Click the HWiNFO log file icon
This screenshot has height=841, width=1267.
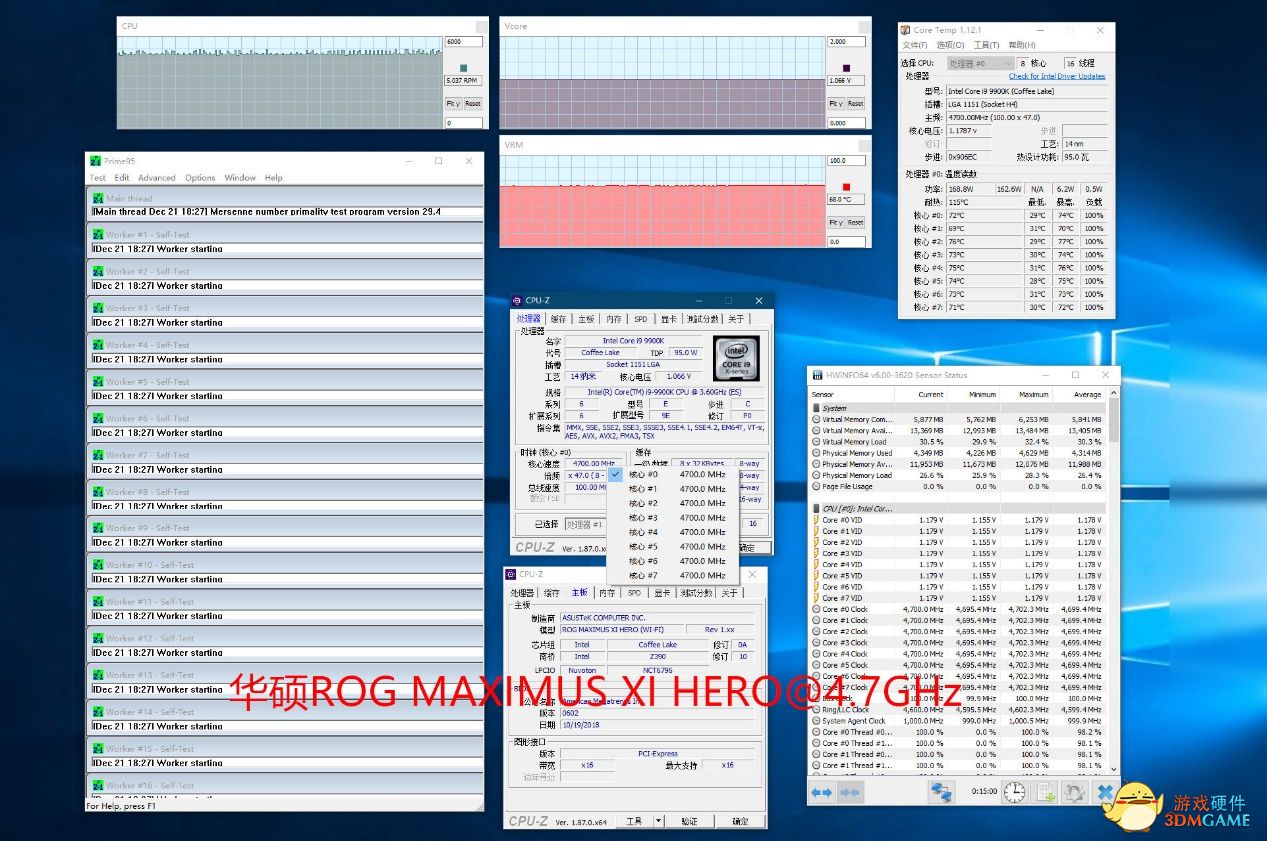(1045, 792)
